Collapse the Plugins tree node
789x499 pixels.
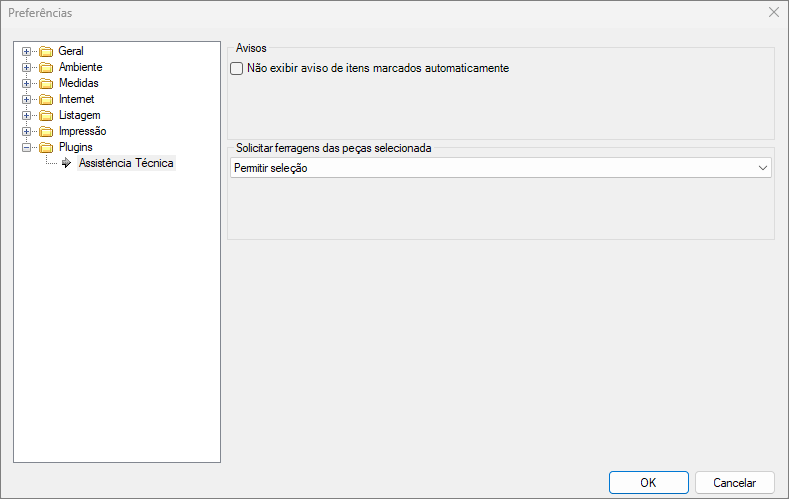click(26, 147)
